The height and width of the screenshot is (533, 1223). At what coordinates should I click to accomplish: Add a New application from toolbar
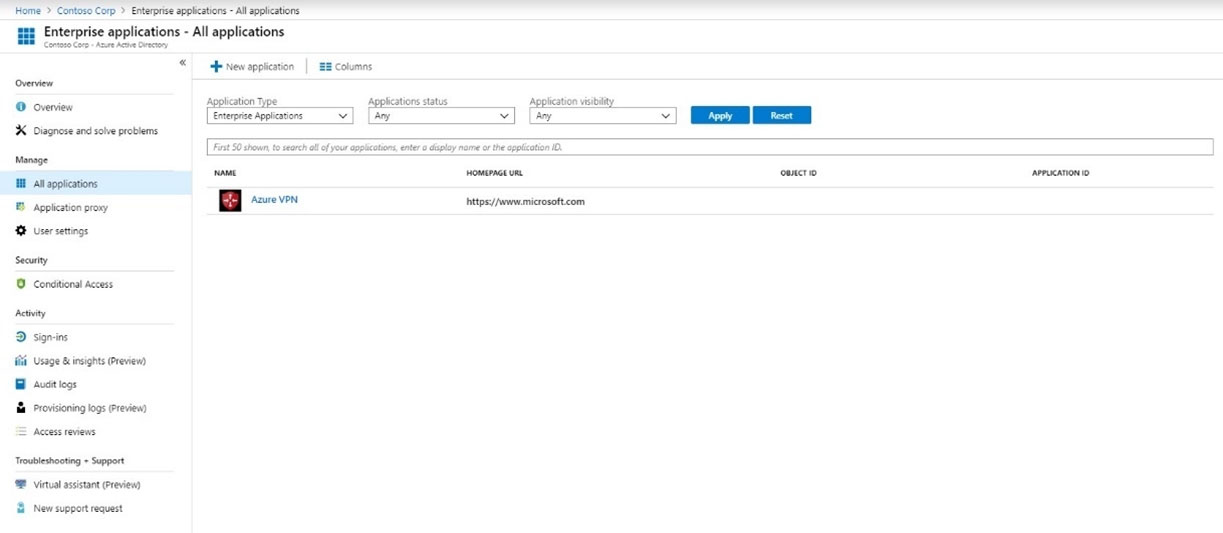[252, 67]
